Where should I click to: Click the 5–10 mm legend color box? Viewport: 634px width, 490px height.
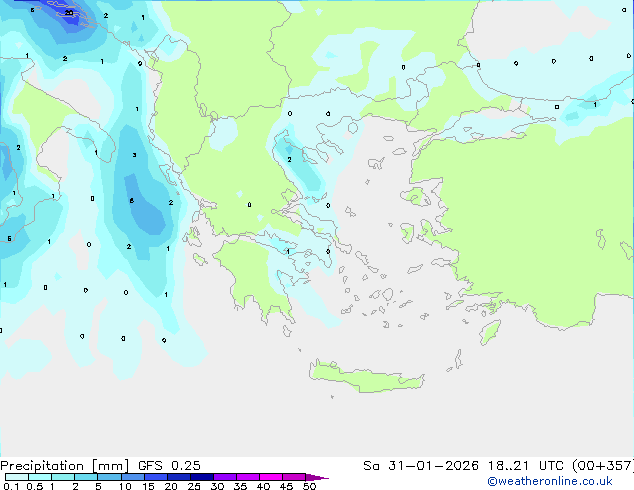point(109,477)
